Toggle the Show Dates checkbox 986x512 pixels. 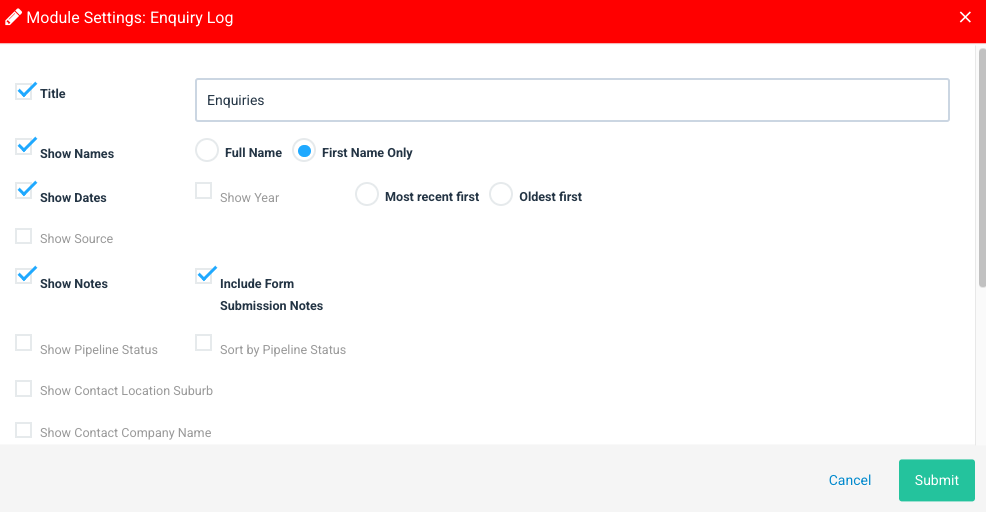coord(24,191)
